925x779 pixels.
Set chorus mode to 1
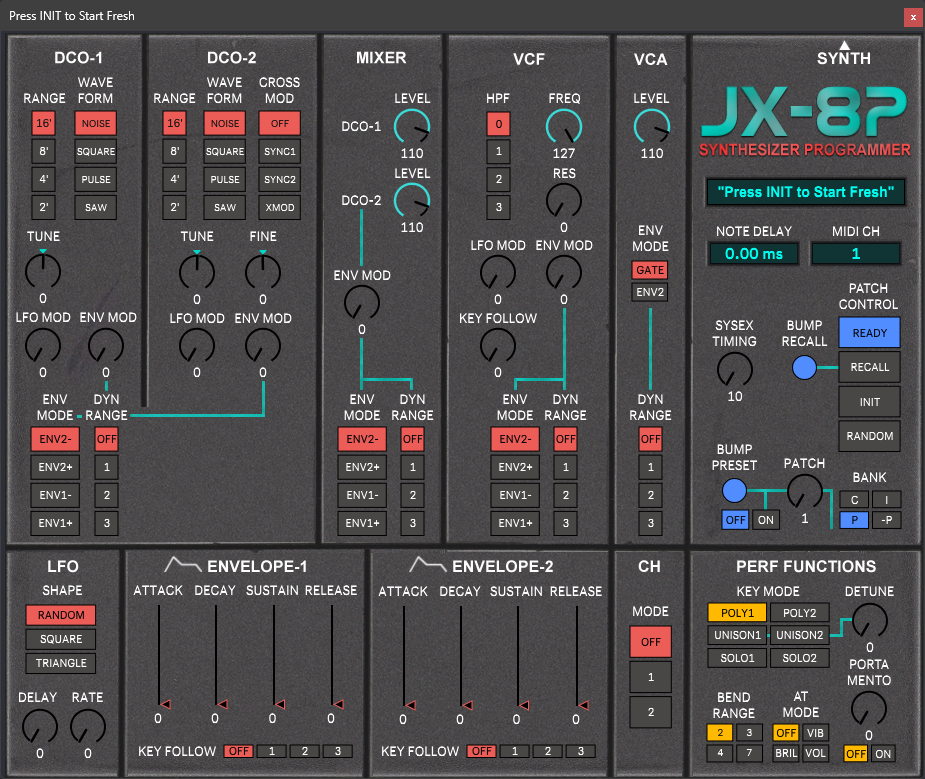pos(651,677)
